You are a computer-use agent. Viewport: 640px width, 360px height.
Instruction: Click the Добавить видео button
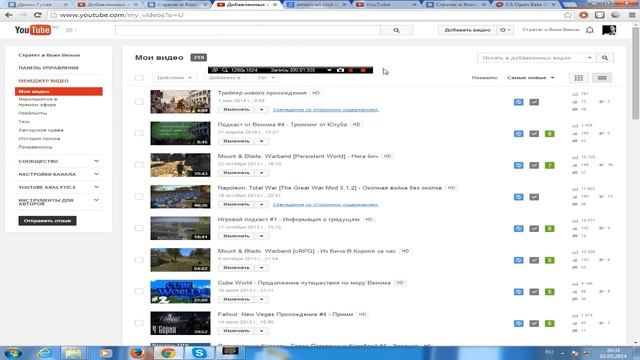467,30
